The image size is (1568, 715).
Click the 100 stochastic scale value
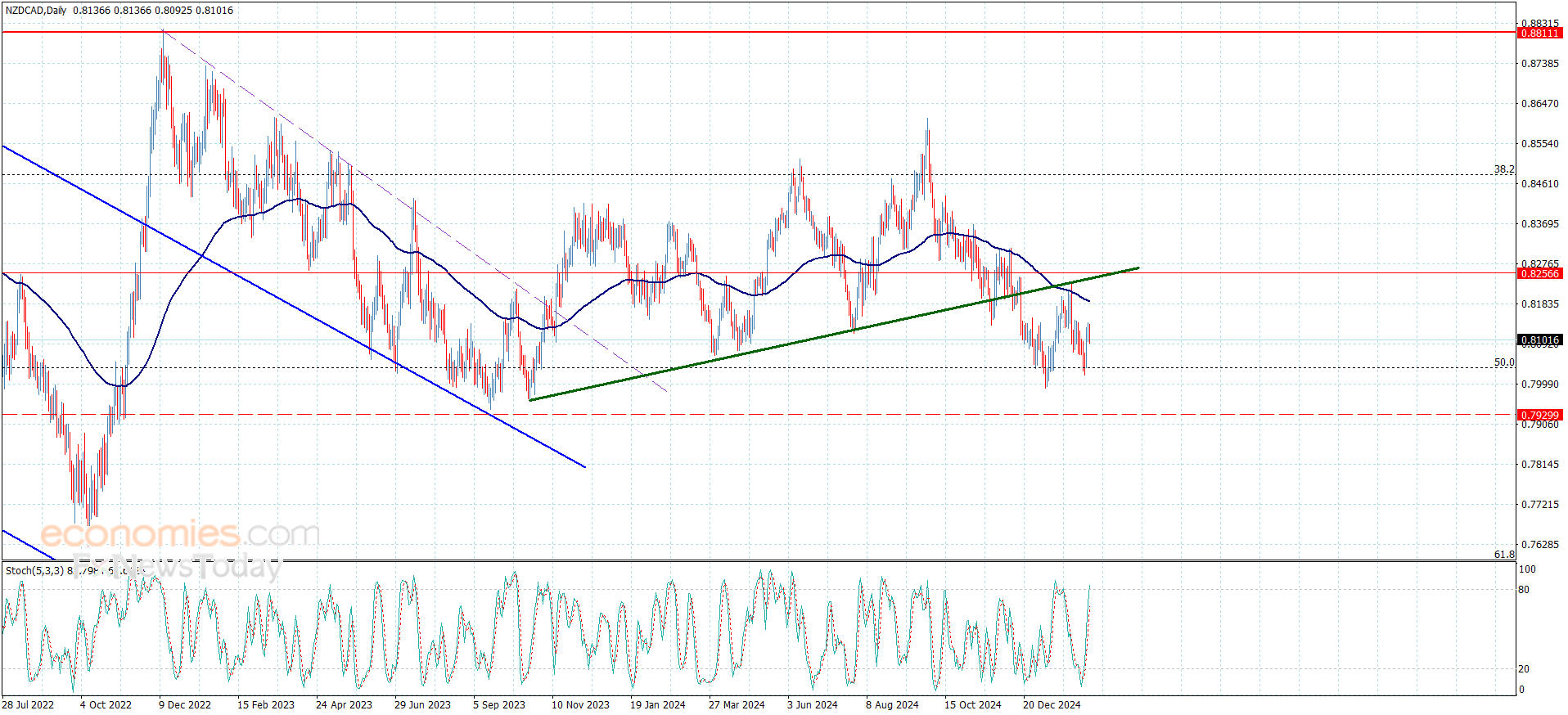point(1527,569)
